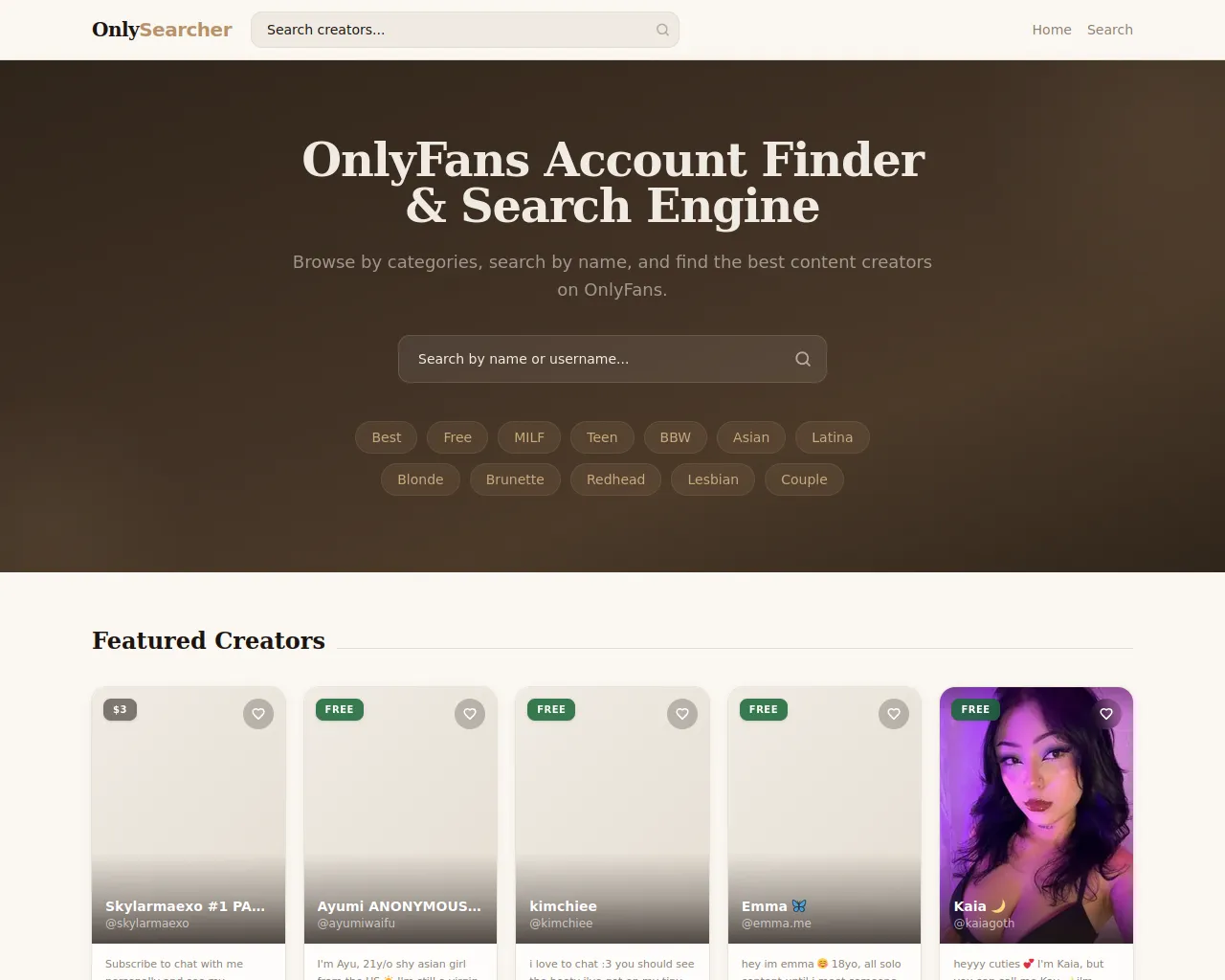Favorite Skylarmaexo with the heart icon
Image resolution: width=1225 pixels, height=980 pixels.
pyautogui.click(x=258, y=714)
